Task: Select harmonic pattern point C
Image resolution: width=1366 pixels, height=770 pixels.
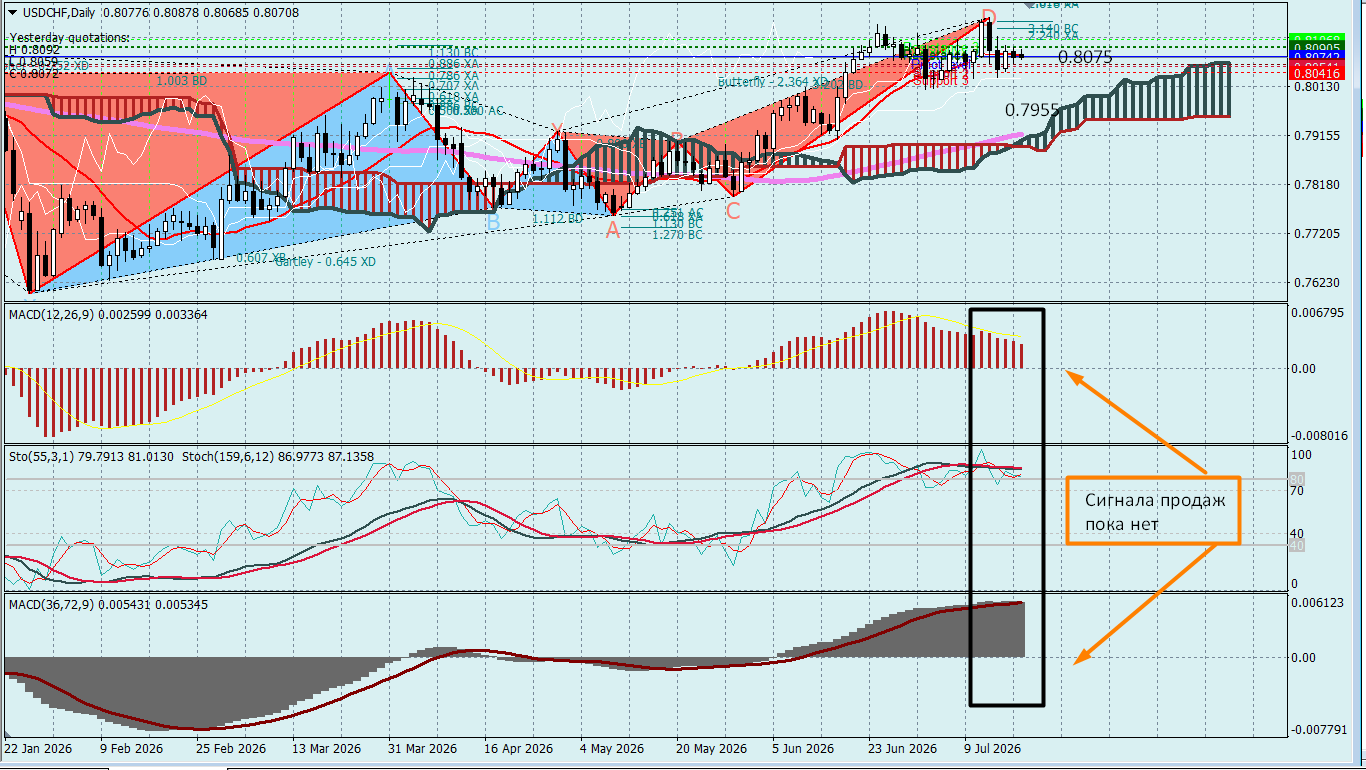Action: point(733,211)
